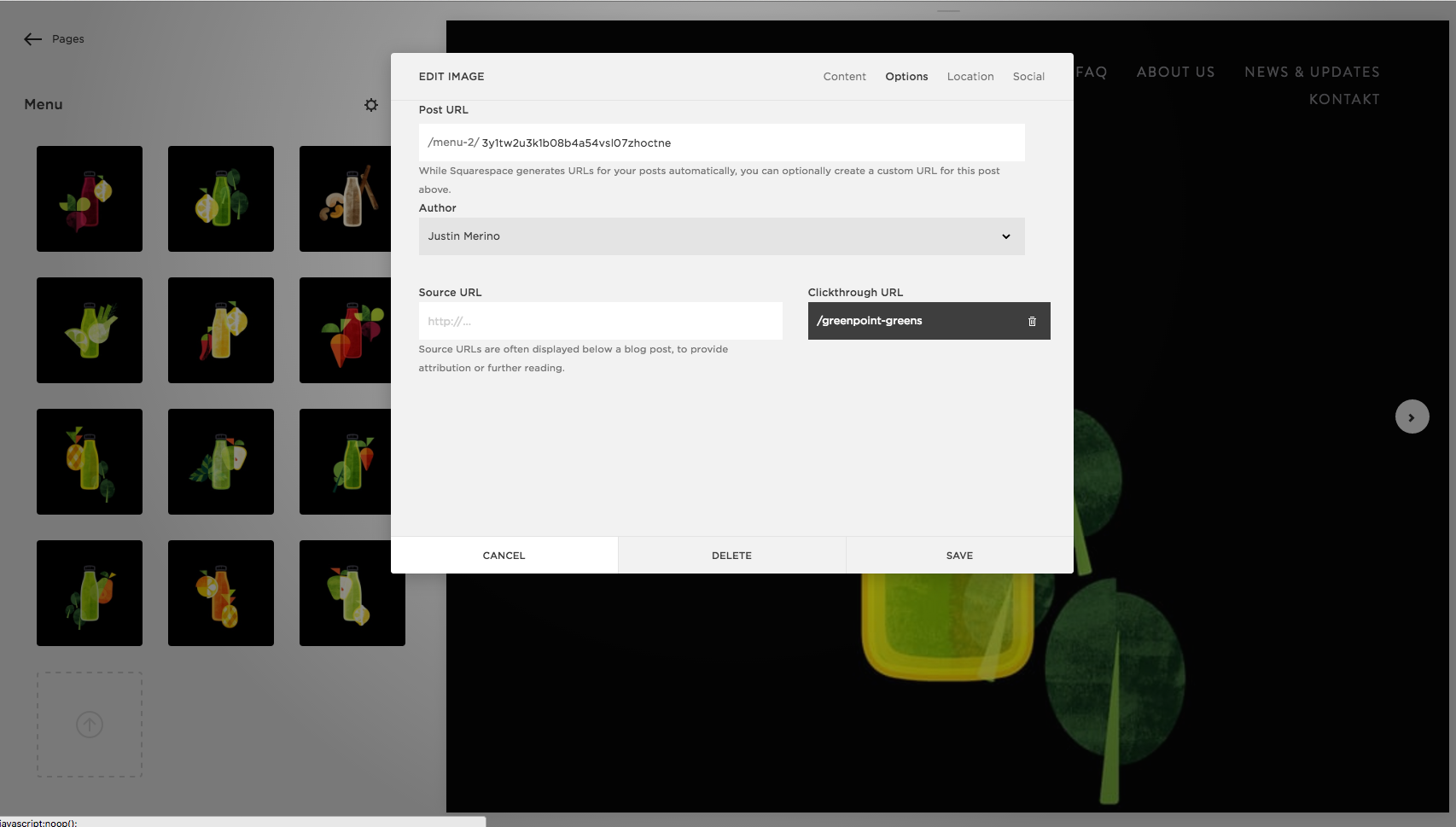1456x827 pixels.
Task: Select the pineapple juice thumbnail in third row
Action: 90,462
